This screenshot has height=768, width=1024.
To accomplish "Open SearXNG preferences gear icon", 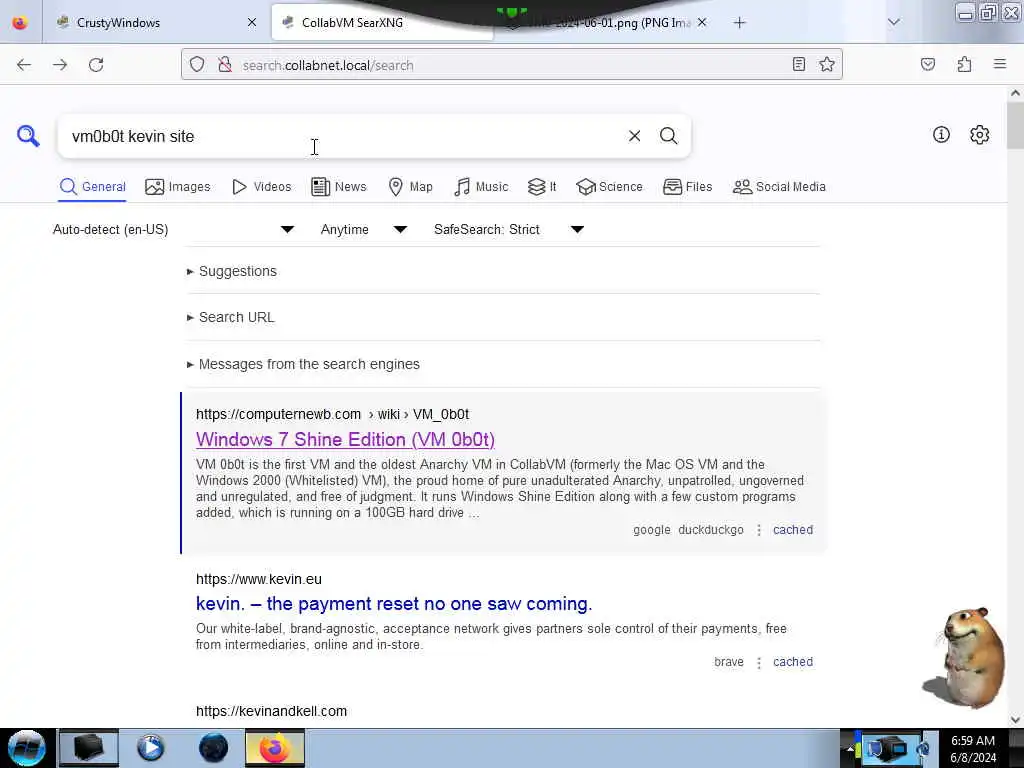I will click(x=980, y=135).
